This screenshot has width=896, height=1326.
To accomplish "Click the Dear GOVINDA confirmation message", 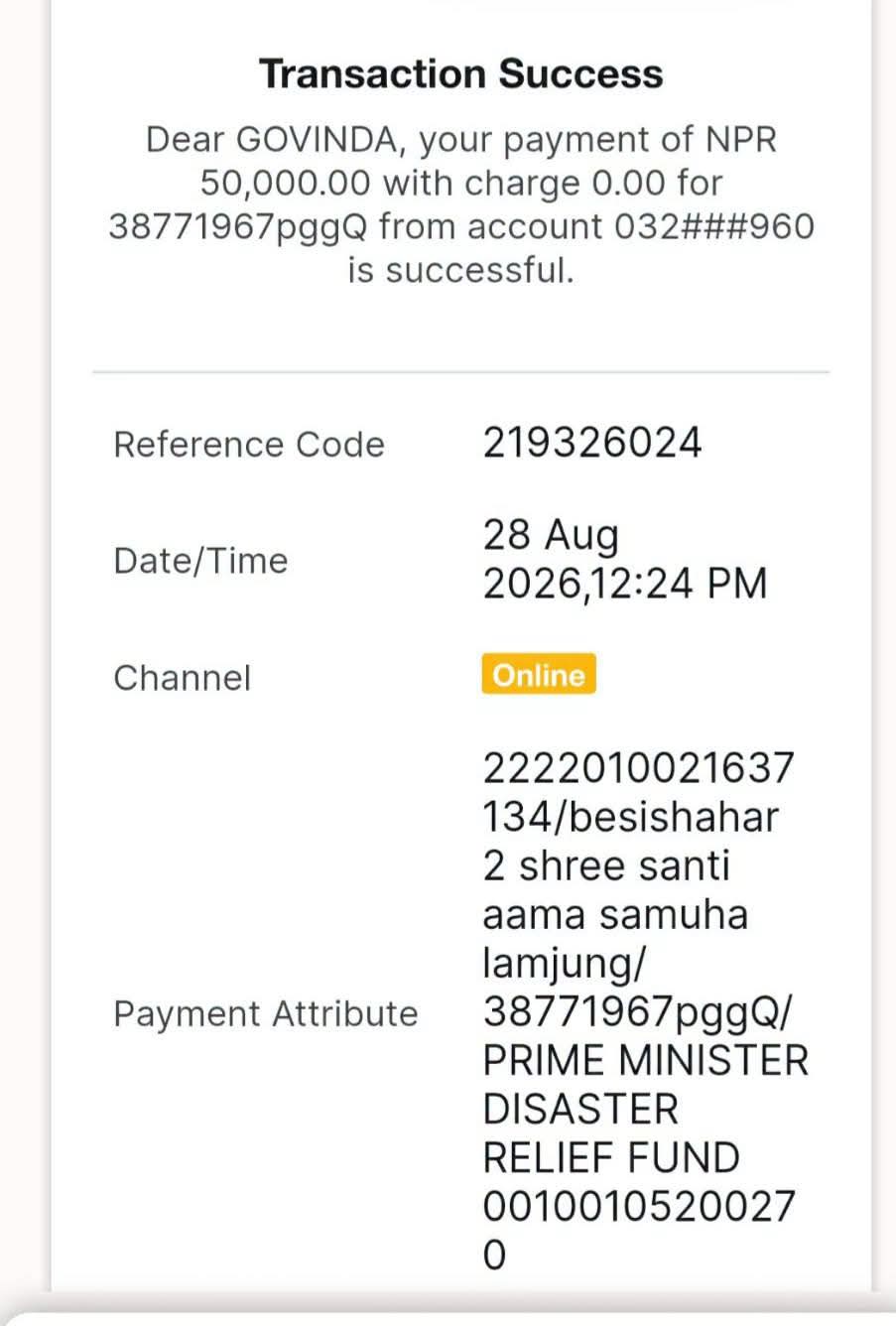I will pyautogui.click(x=461, y=204).
